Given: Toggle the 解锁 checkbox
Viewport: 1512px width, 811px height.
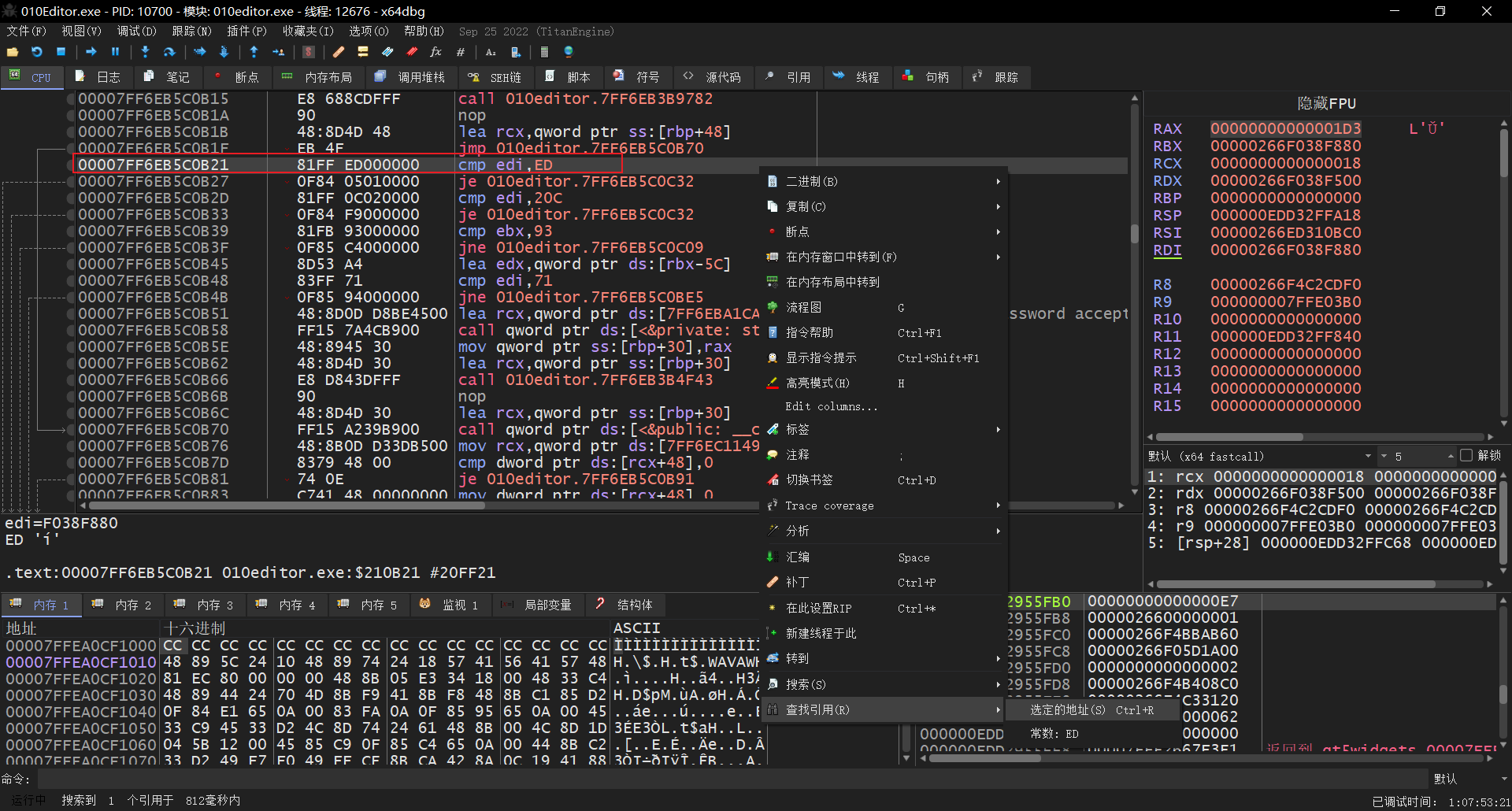Looking at the screenshot, I should tap(1466, 456).
